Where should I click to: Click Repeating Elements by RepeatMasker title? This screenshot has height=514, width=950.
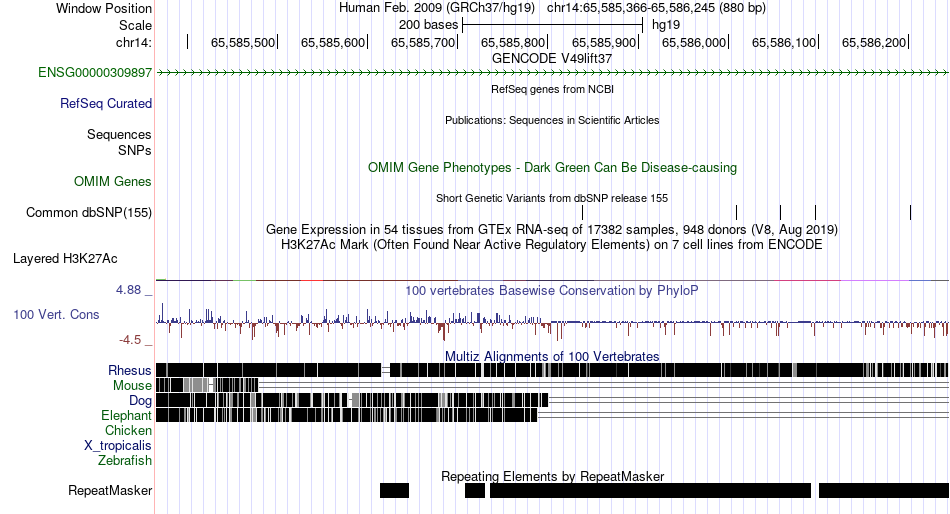pos(552,476)
